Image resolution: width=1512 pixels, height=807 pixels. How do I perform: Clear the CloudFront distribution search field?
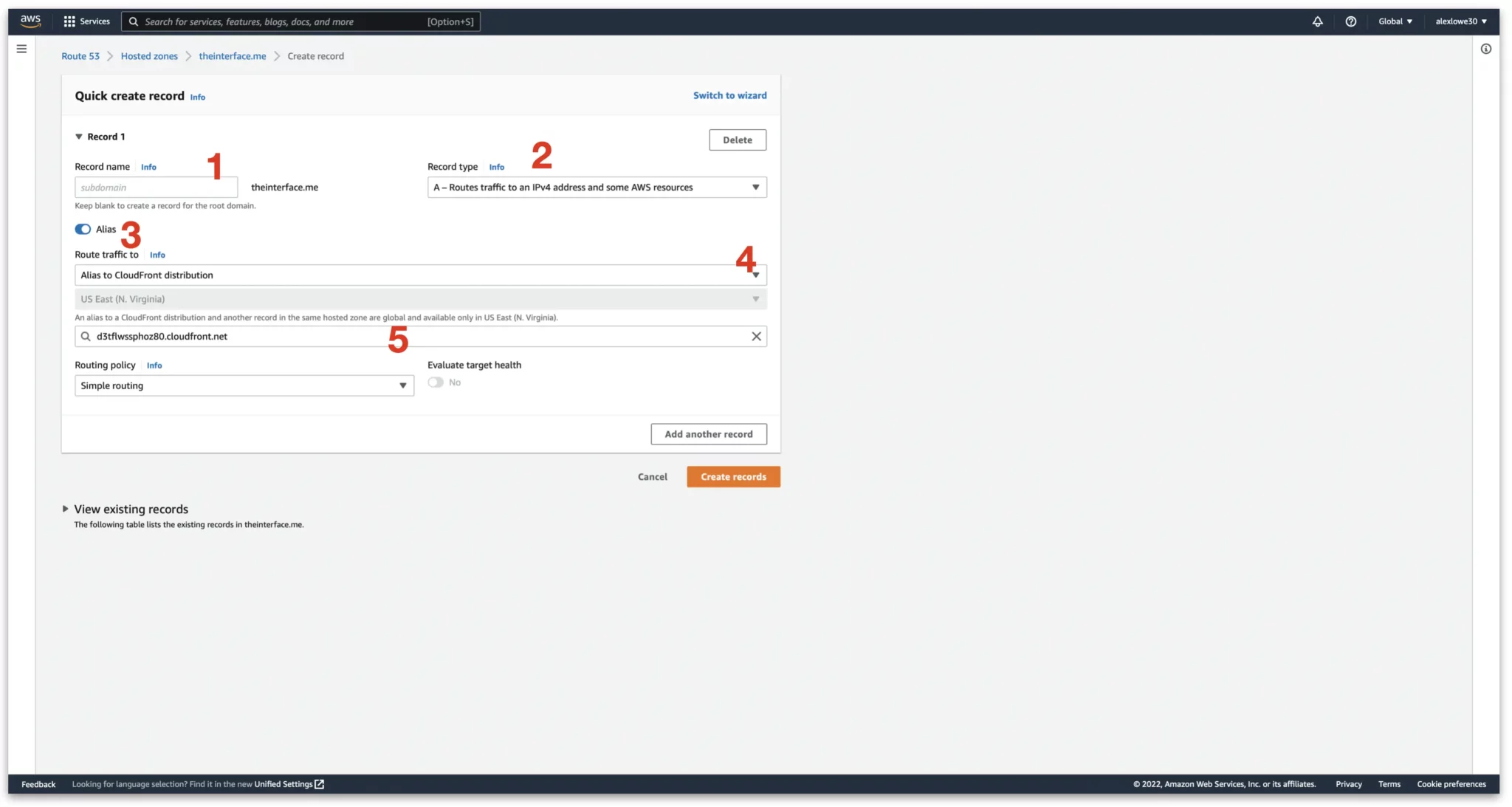pos(756,336)
